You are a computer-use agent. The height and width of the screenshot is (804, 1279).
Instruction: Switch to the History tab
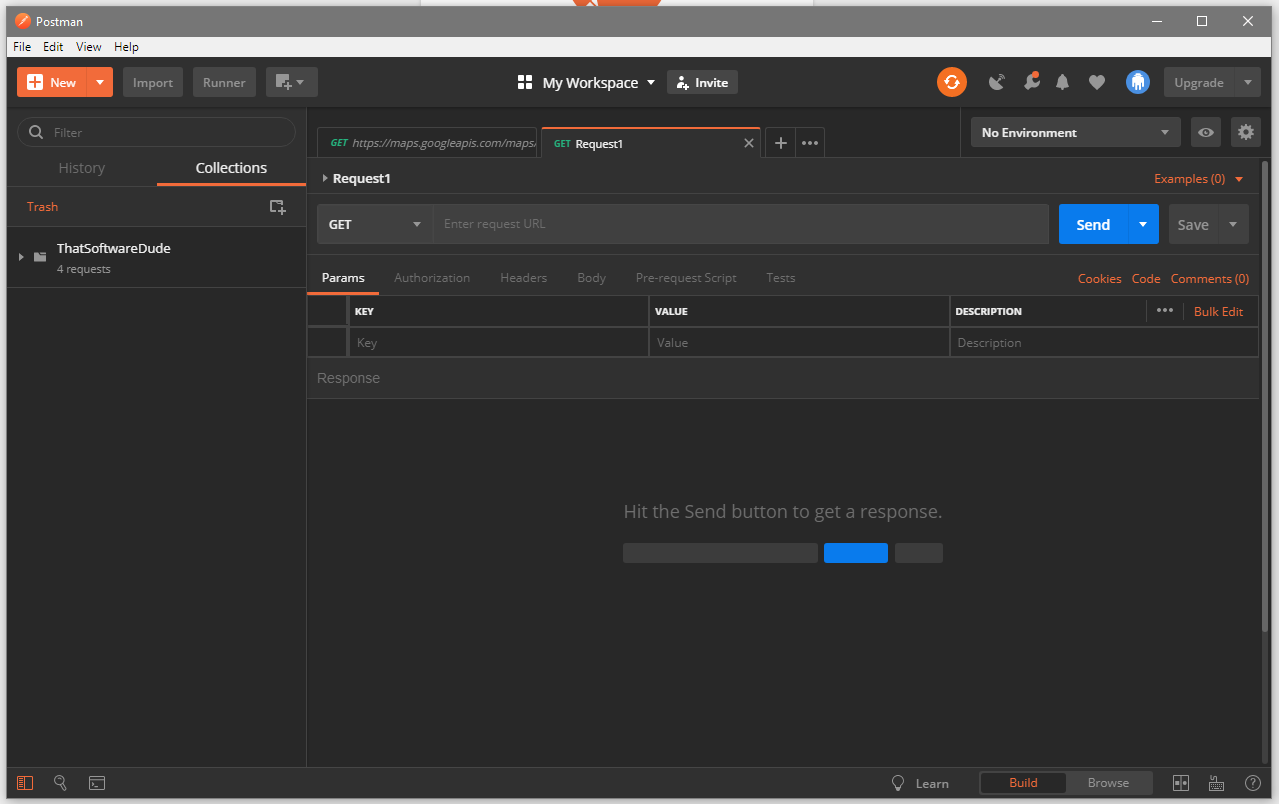click(82, 168)
